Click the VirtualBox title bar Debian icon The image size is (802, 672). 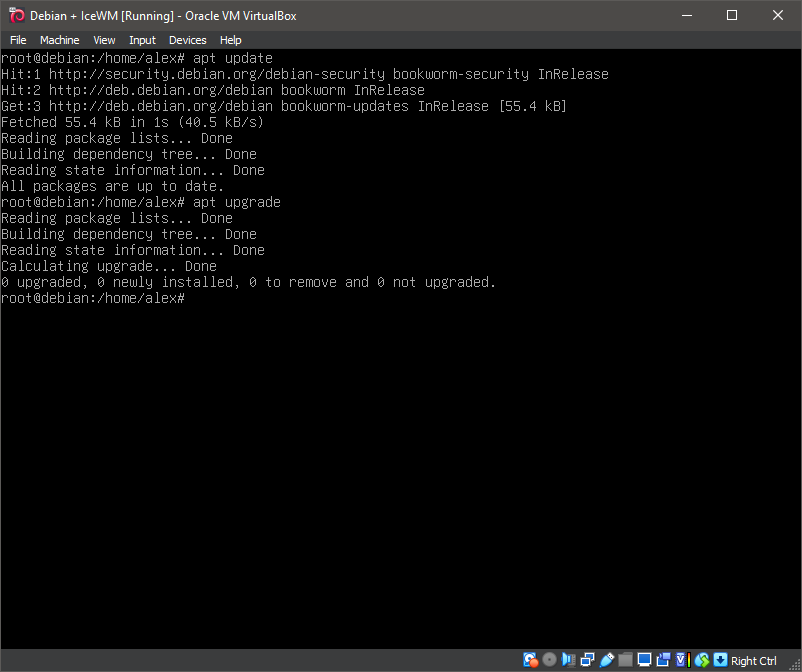(x=16, y=15)
